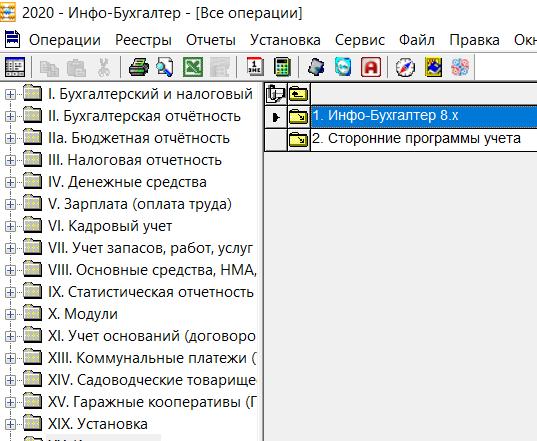The width and height of the screenshot is (537, 441).
Task: Select IV. Денежные средства tree item
Action: (127, 182)
